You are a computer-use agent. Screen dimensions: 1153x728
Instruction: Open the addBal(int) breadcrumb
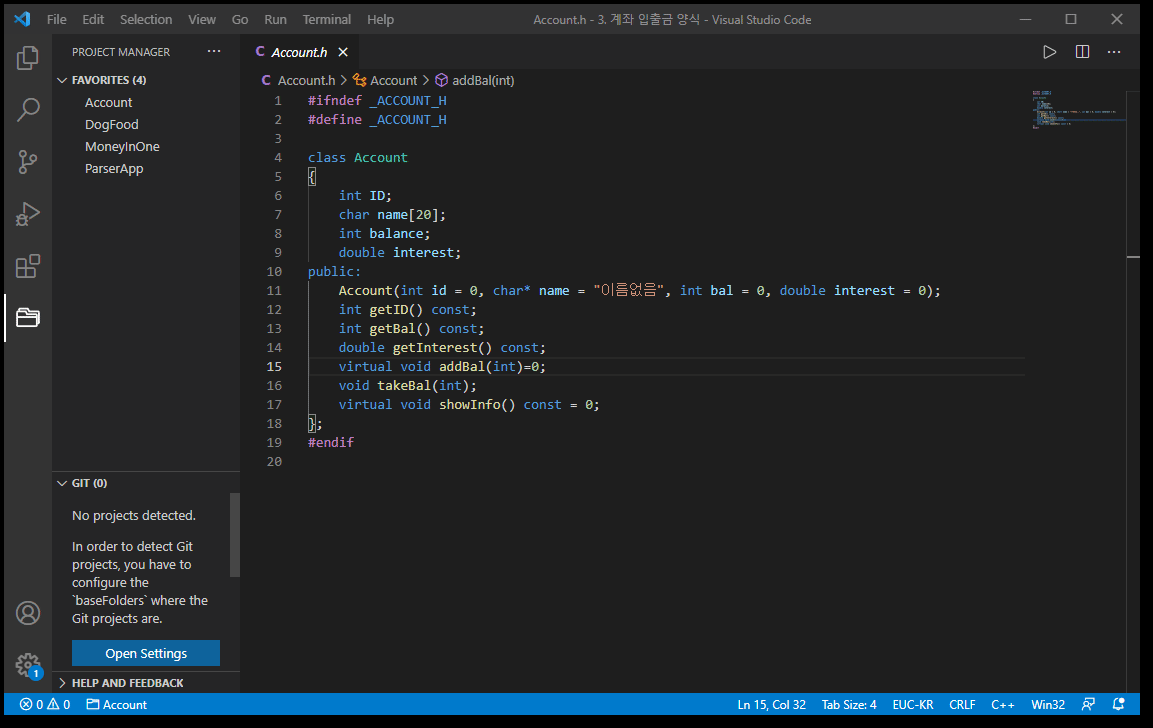pos(475,81)
